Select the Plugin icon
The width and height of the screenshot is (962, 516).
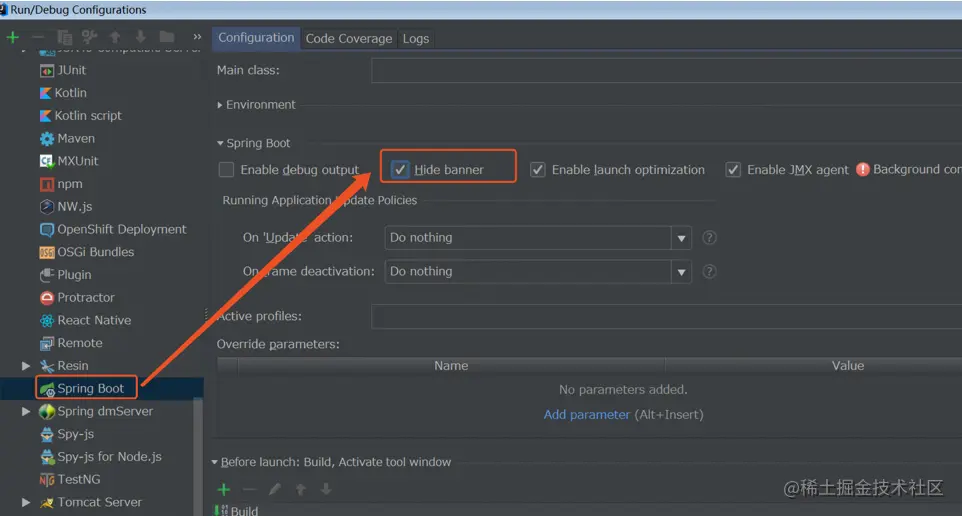click(47, 275)
